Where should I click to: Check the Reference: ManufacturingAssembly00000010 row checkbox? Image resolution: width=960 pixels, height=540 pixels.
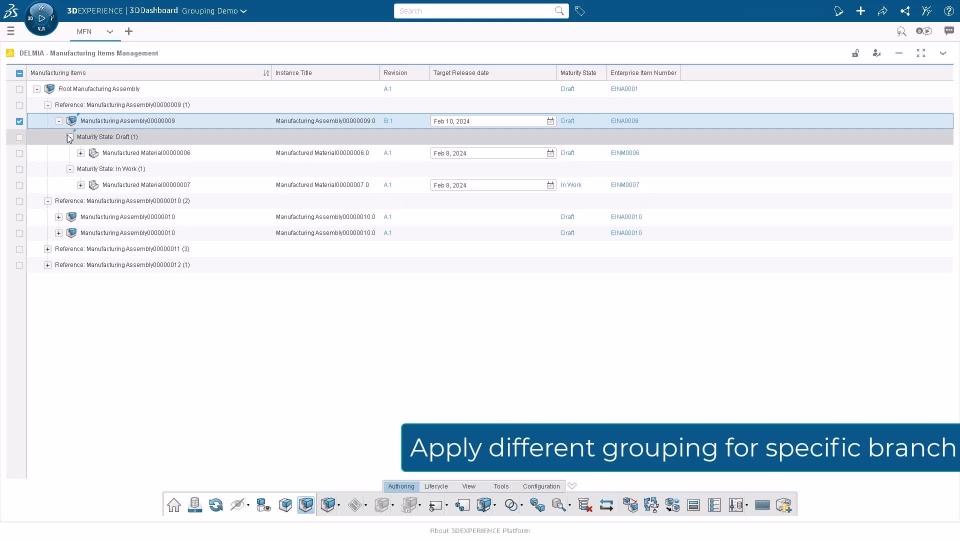20,201
